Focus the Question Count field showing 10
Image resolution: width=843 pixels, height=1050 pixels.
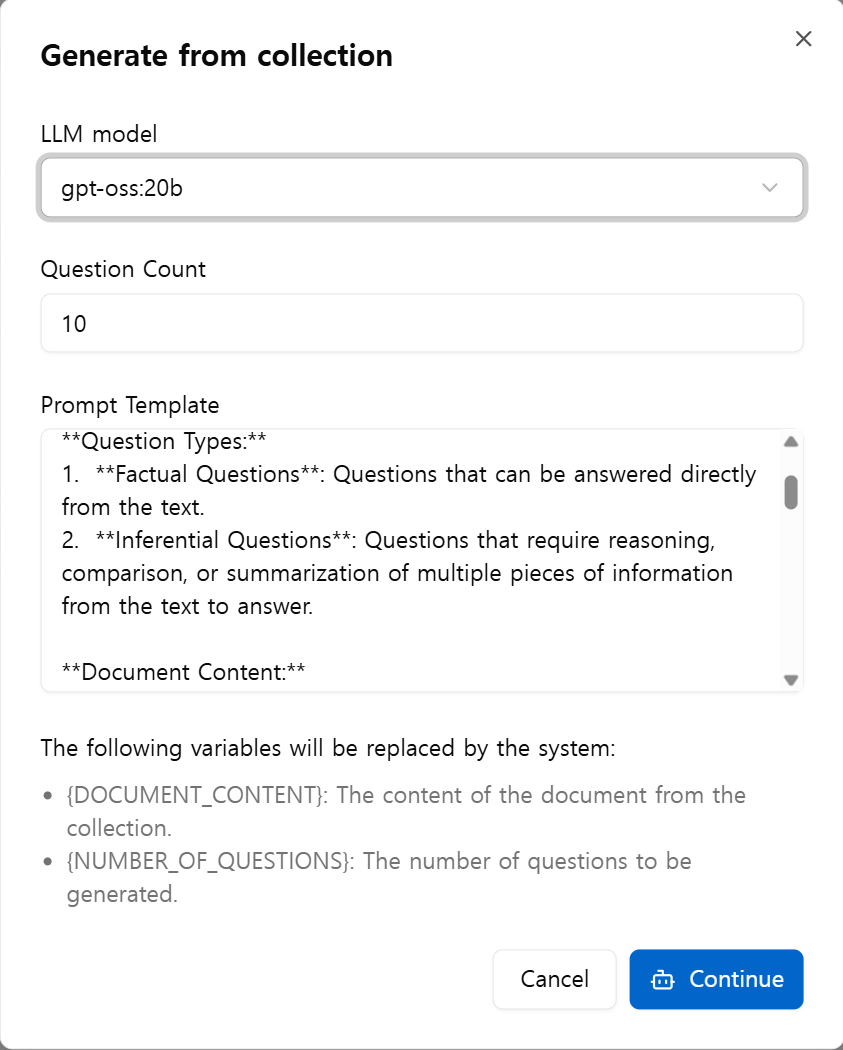[x=422, y=323]
